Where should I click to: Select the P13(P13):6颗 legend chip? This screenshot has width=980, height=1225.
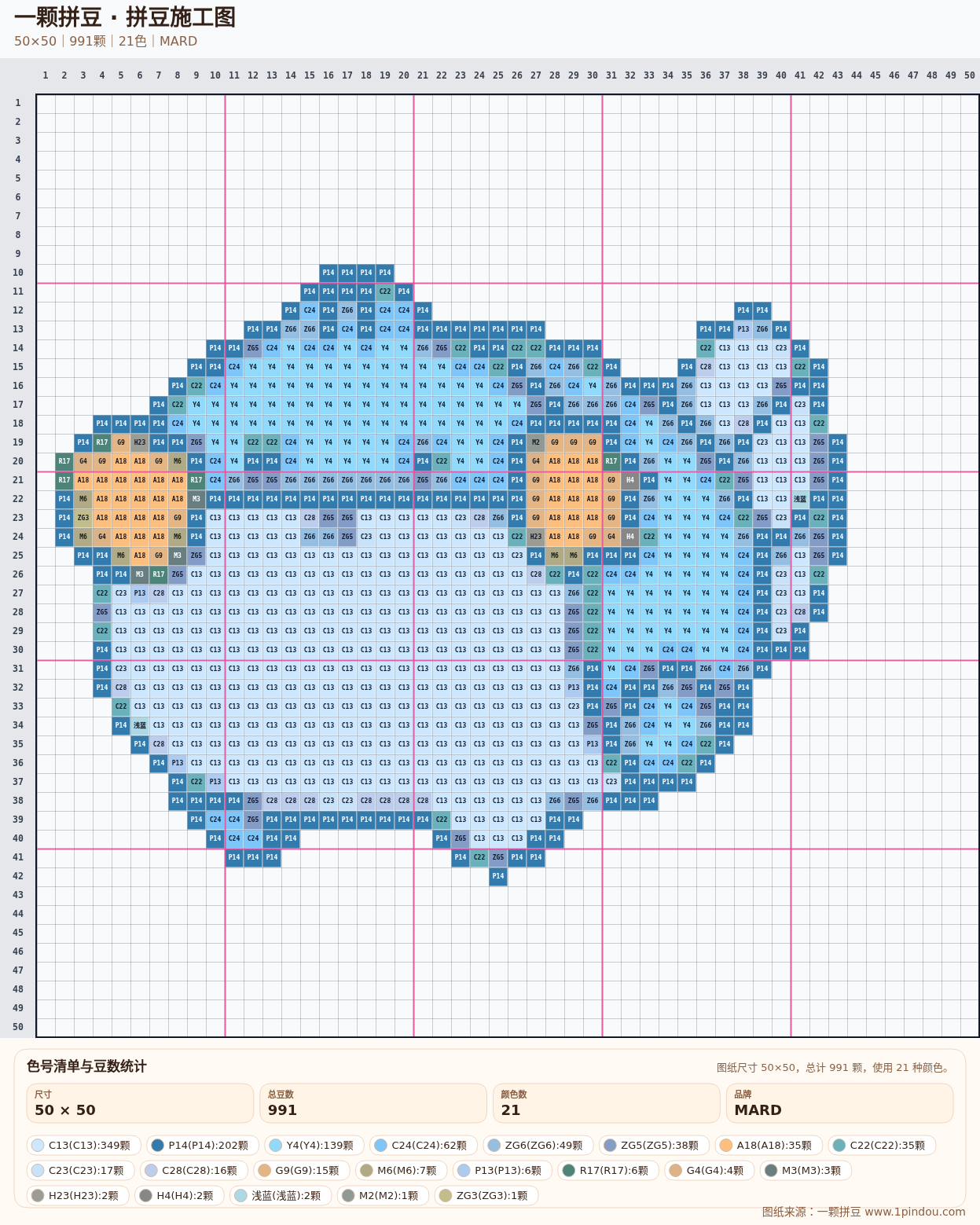point(502,1170)
